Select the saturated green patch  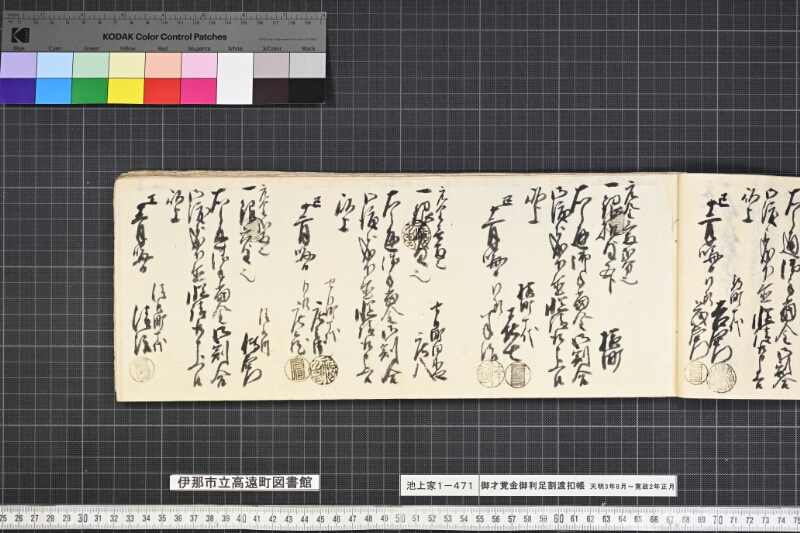90,91
